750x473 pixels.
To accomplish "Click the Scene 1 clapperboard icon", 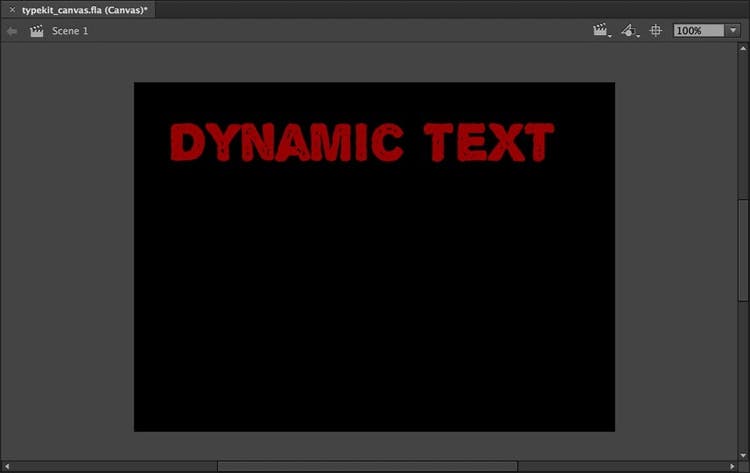I will 37,31.
